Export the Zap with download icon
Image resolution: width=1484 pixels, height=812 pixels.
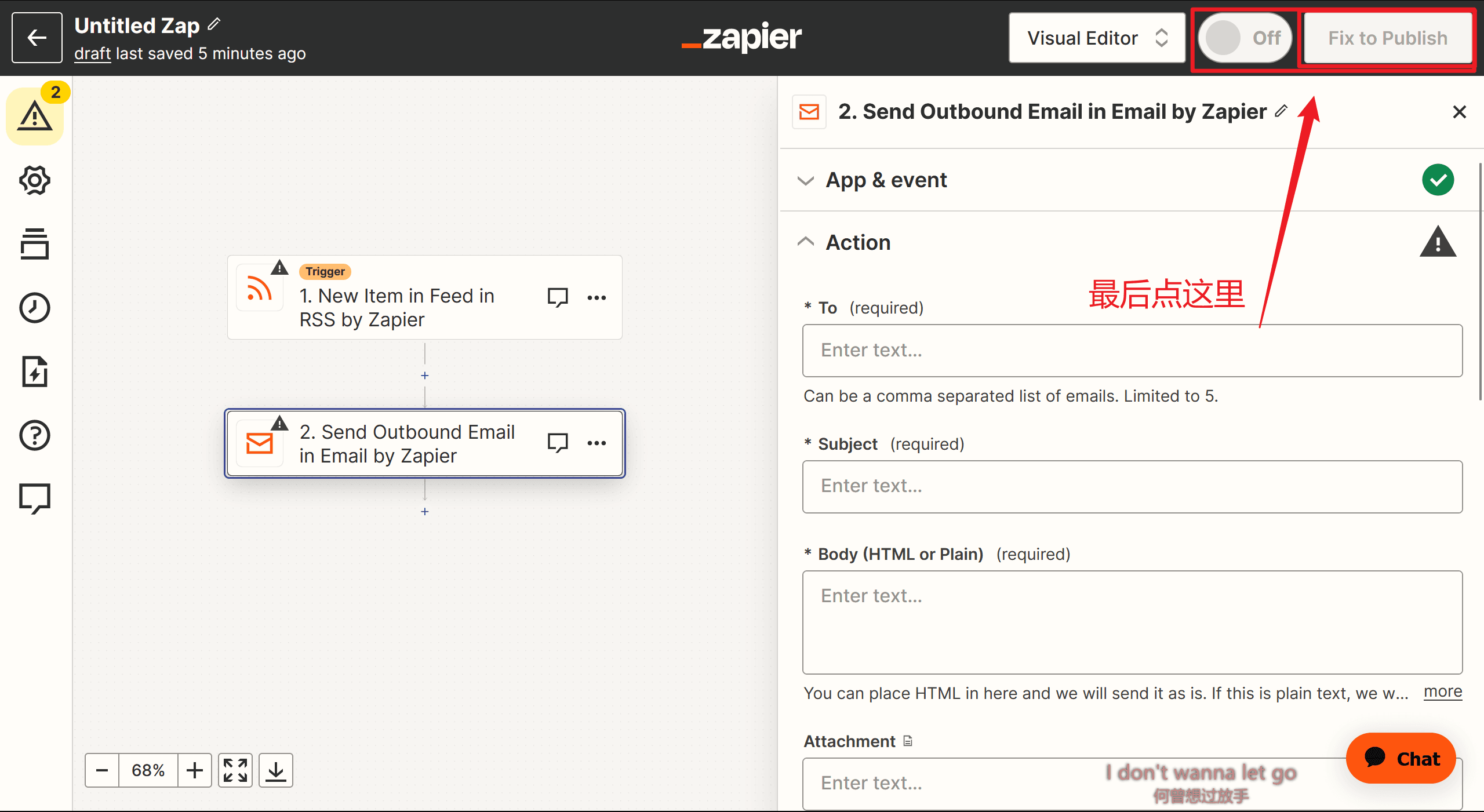click(x=276, y=770)
